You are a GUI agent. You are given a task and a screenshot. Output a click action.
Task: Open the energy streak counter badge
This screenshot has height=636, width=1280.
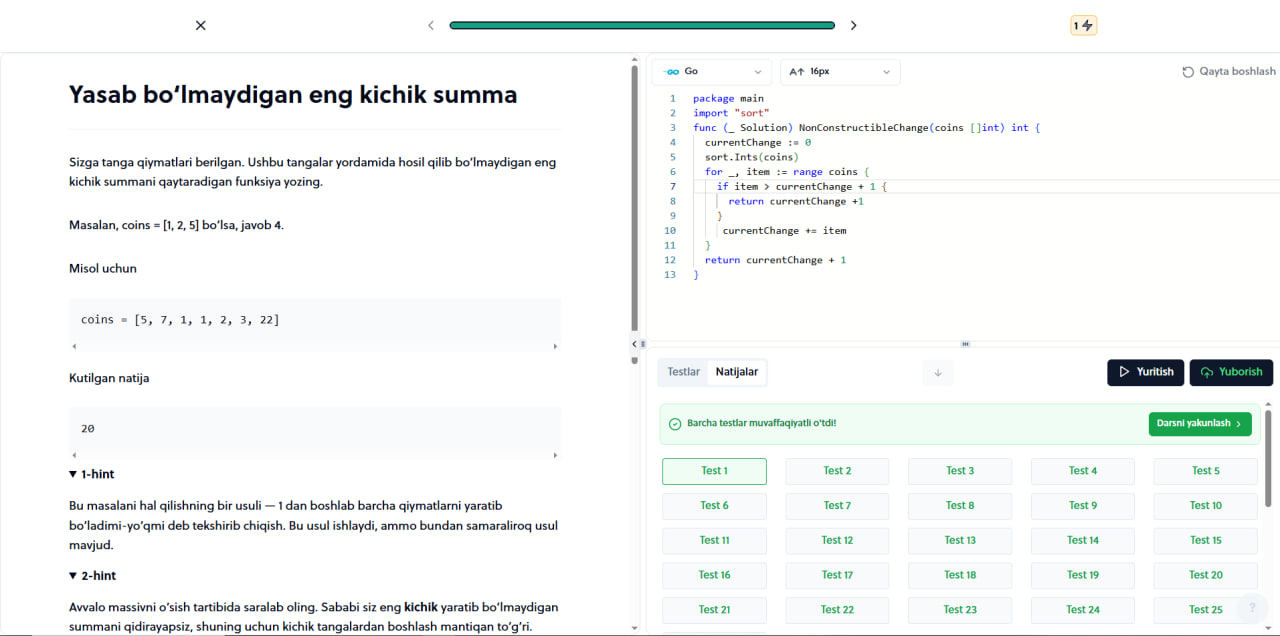1084,25
